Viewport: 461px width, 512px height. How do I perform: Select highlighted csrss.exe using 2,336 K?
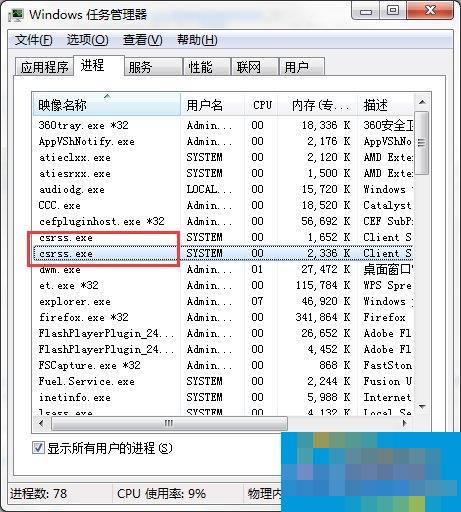[223, 253]
